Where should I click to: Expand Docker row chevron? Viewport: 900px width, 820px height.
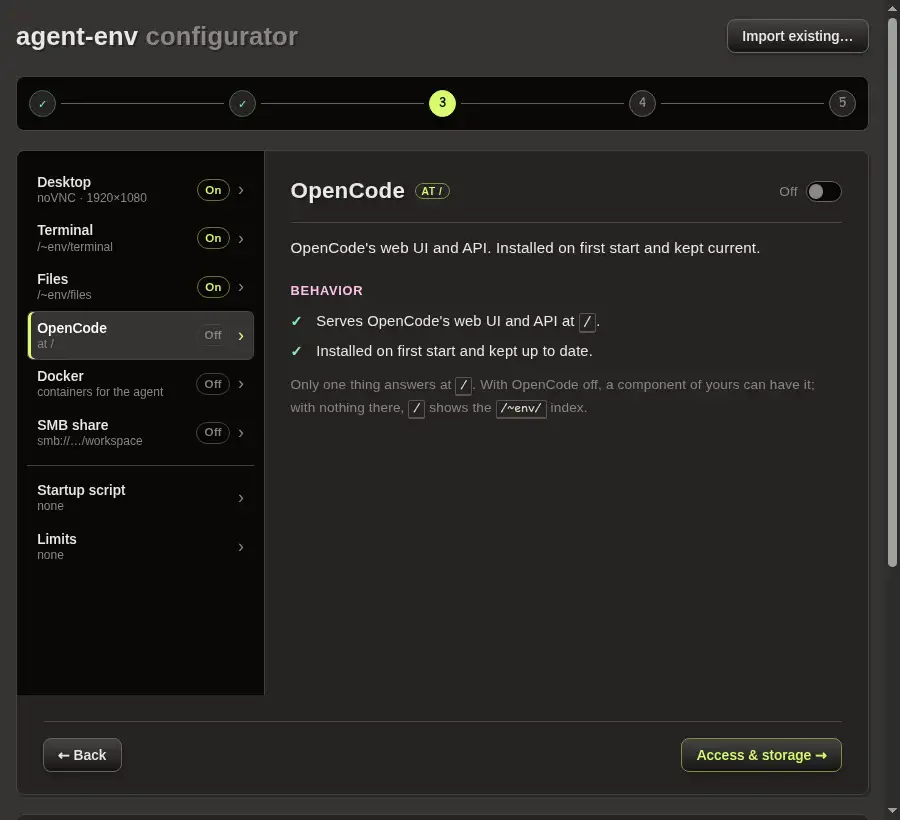241,384
